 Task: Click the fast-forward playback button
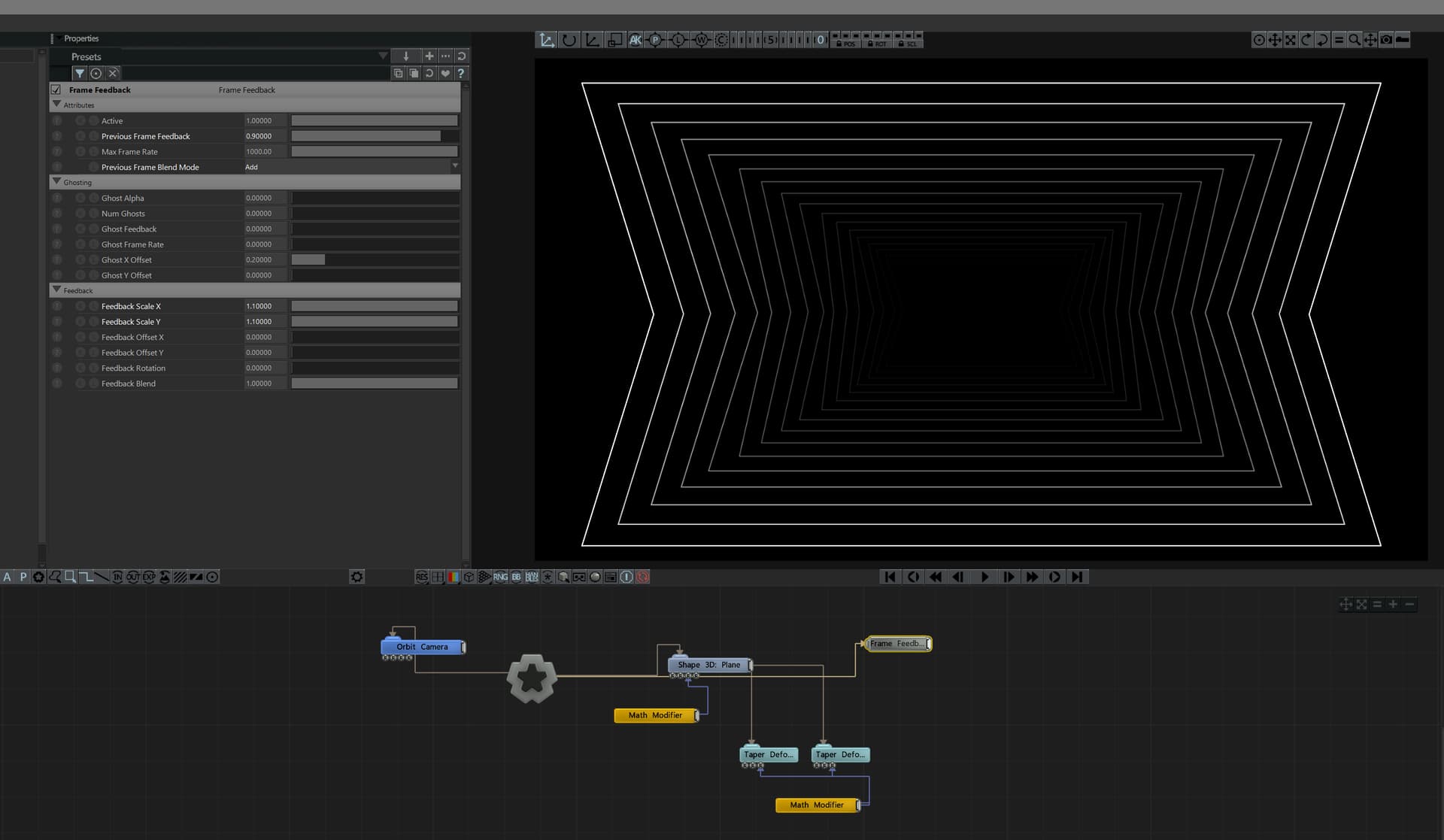coord(1032,577)
